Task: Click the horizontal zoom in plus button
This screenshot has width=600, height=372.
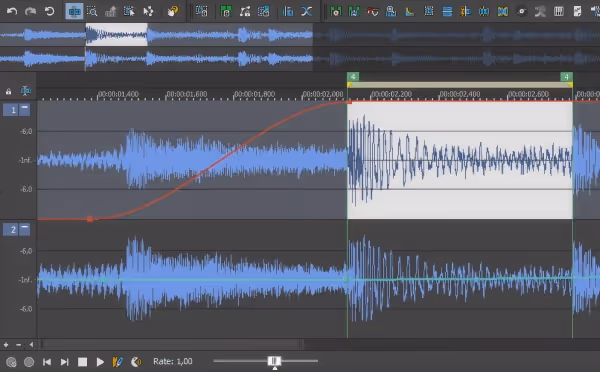Action: [6, 345]
